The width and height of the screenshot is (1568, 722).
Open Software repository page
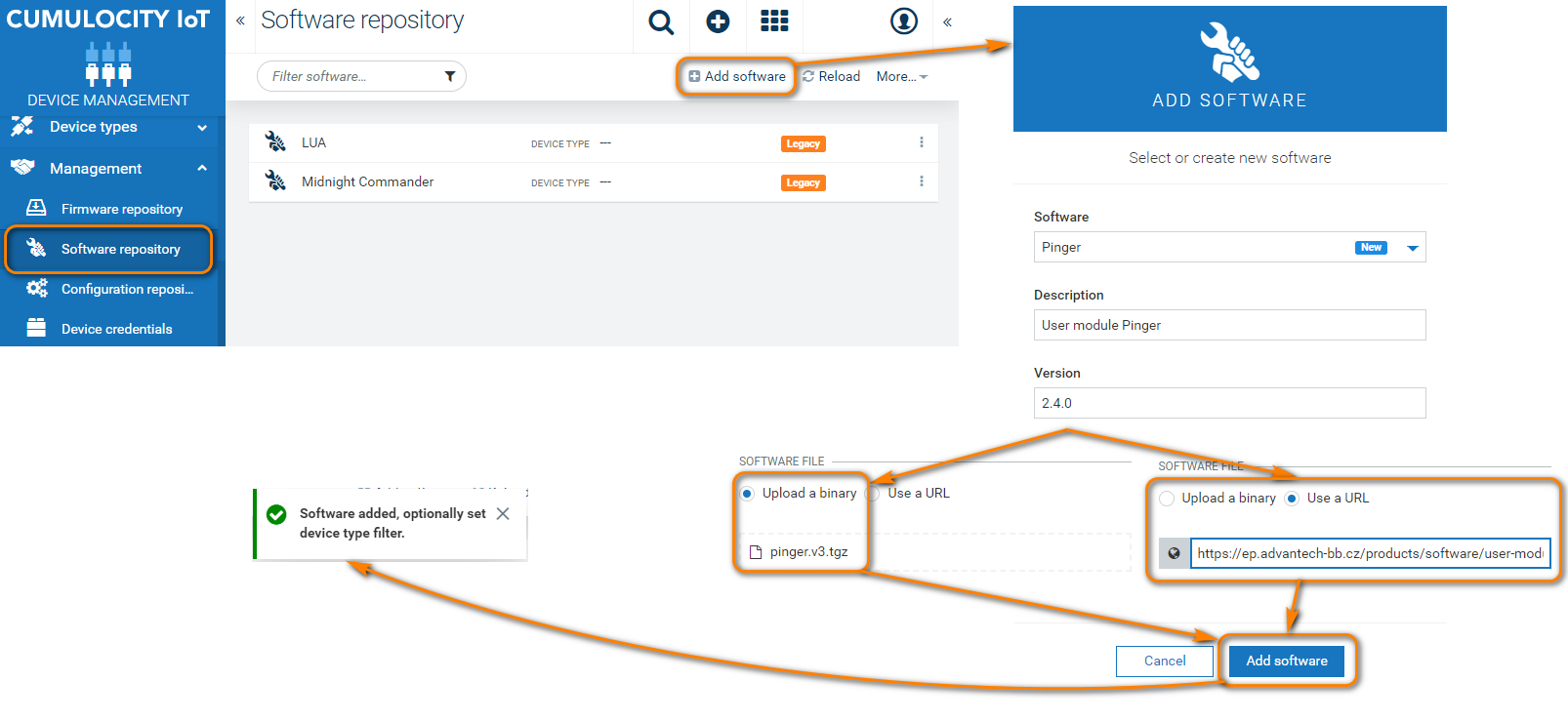pos(121,249)
